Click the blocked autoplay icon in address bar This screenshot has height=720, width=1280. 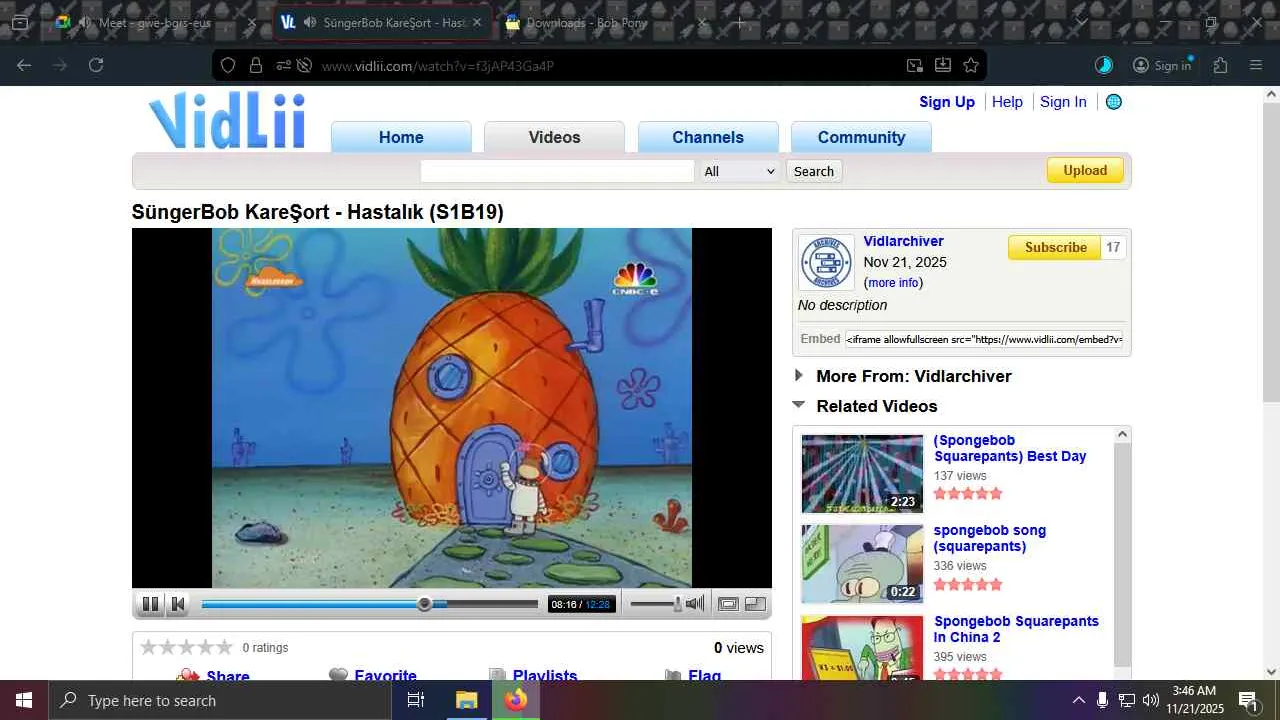coord(304,66)
